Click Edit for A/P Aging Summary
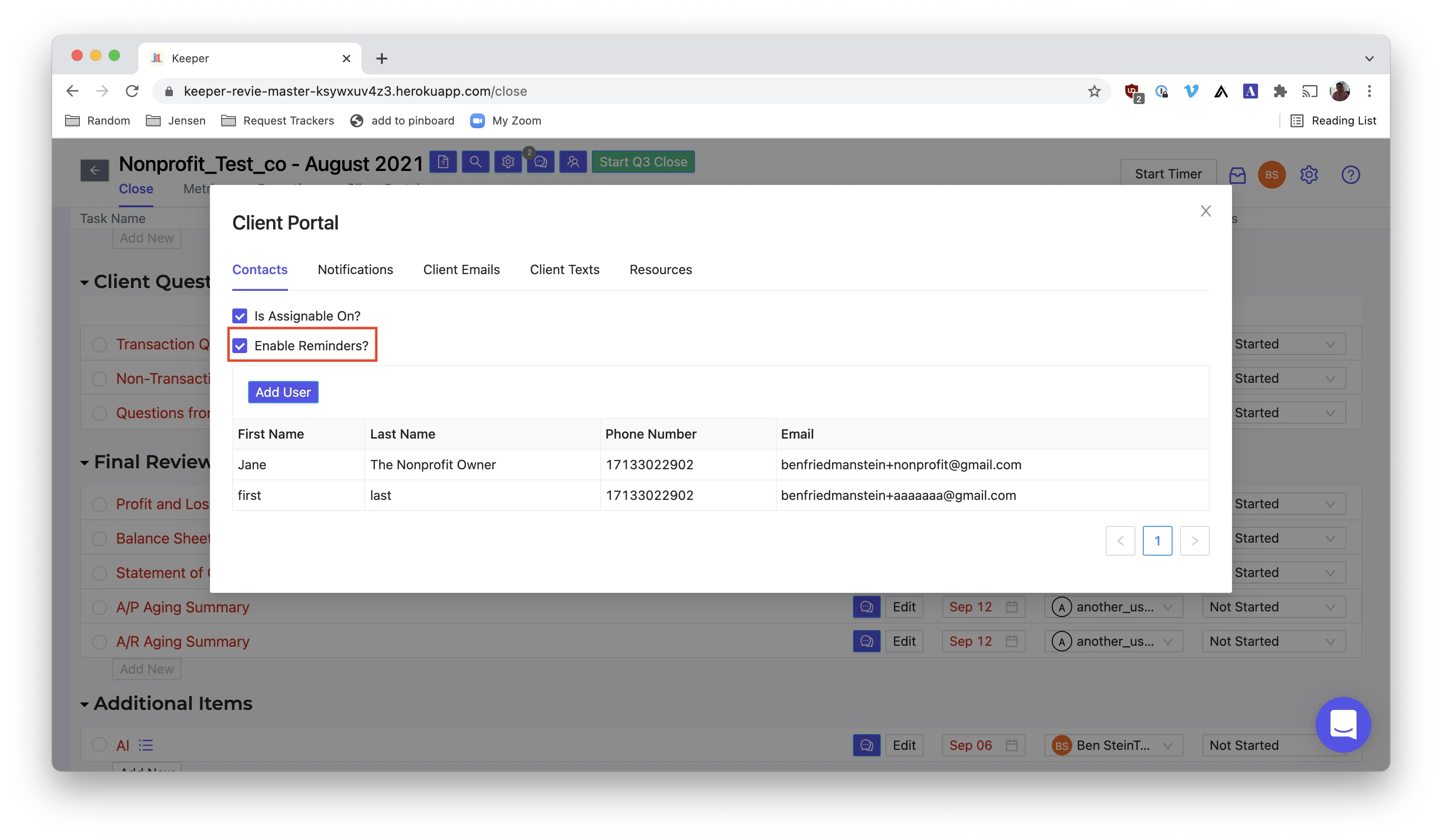Image resolution: width=1442 pixels, height=840 pixels. coord(904,607)
